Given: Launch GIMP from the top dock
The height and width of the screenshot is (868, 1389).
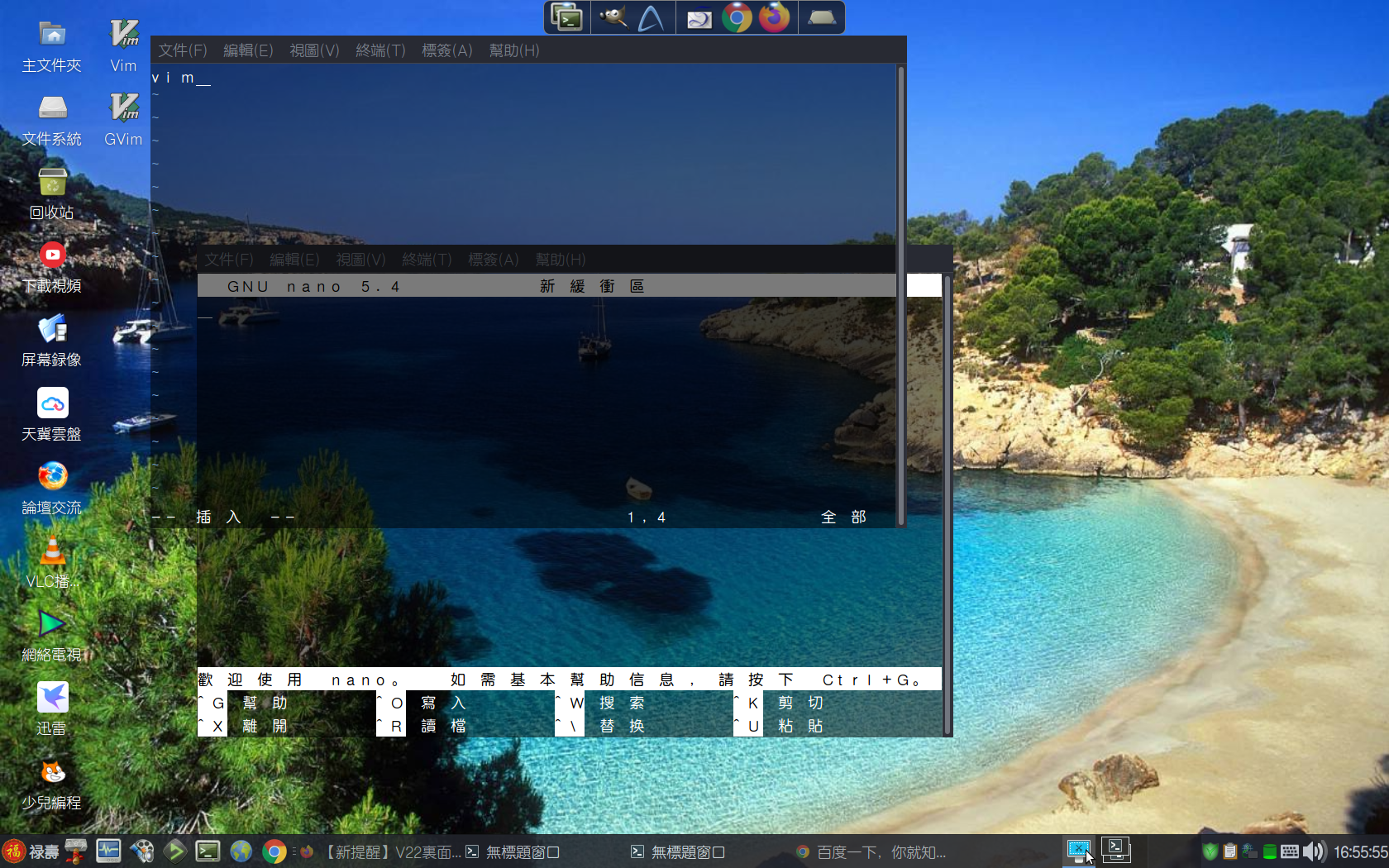Looking at the screenshot, I should click(613, 17).
